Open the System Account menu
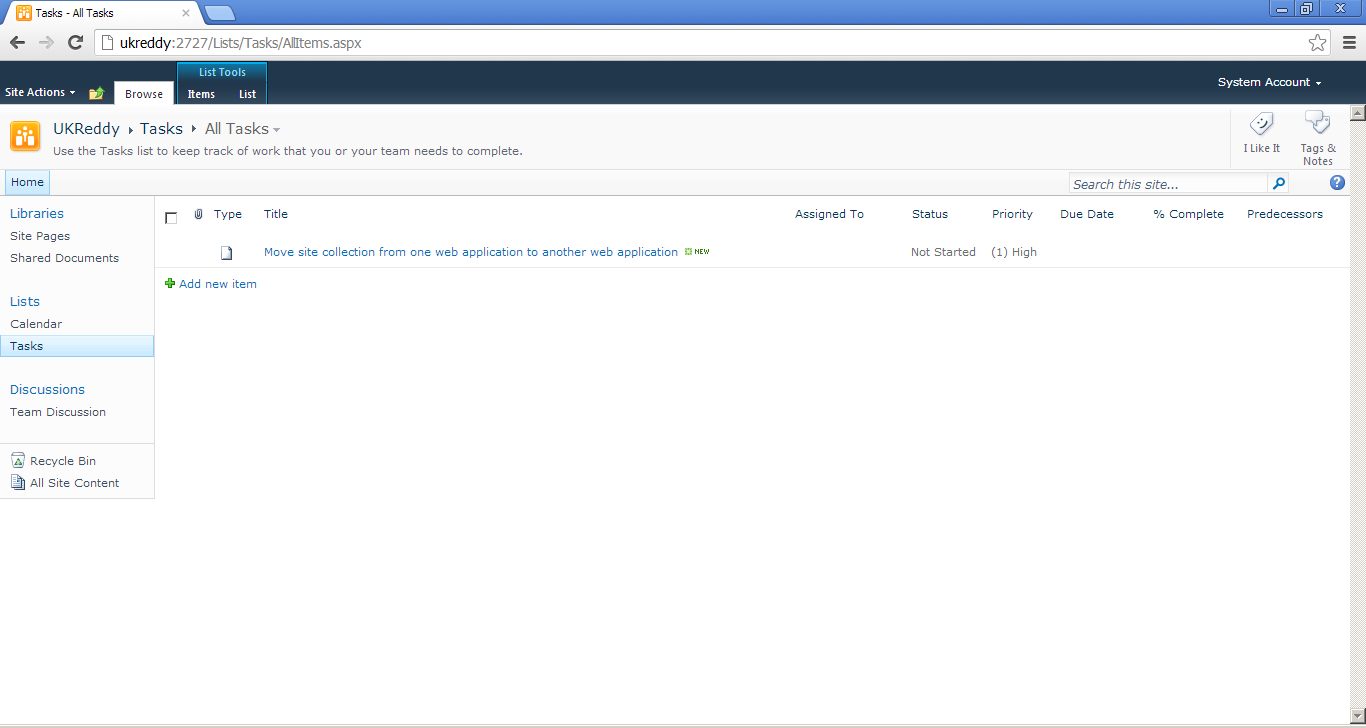 [x=1268, y=82]
